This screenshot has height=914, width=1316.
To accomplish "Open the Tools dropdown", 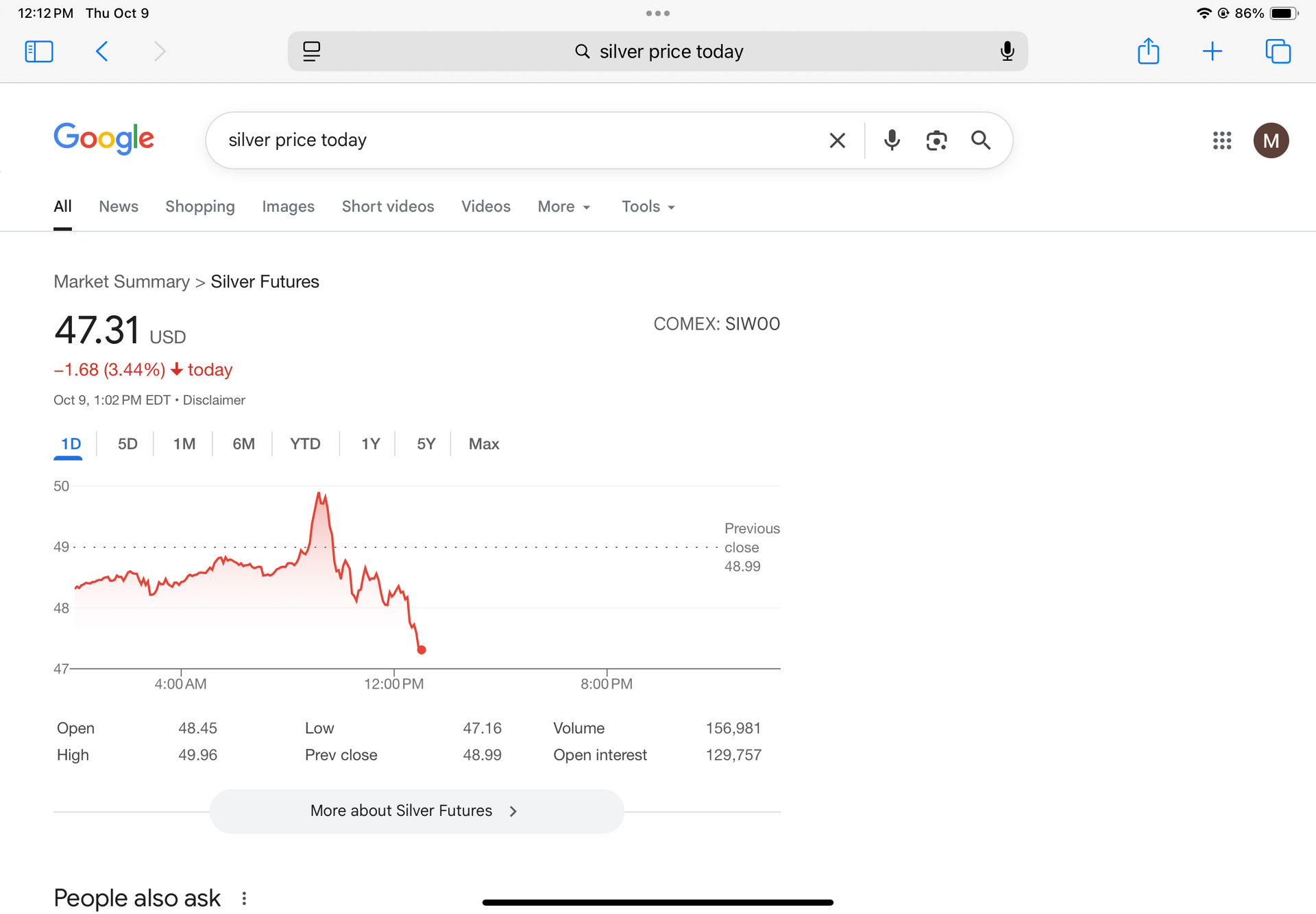I will (648, 207).
